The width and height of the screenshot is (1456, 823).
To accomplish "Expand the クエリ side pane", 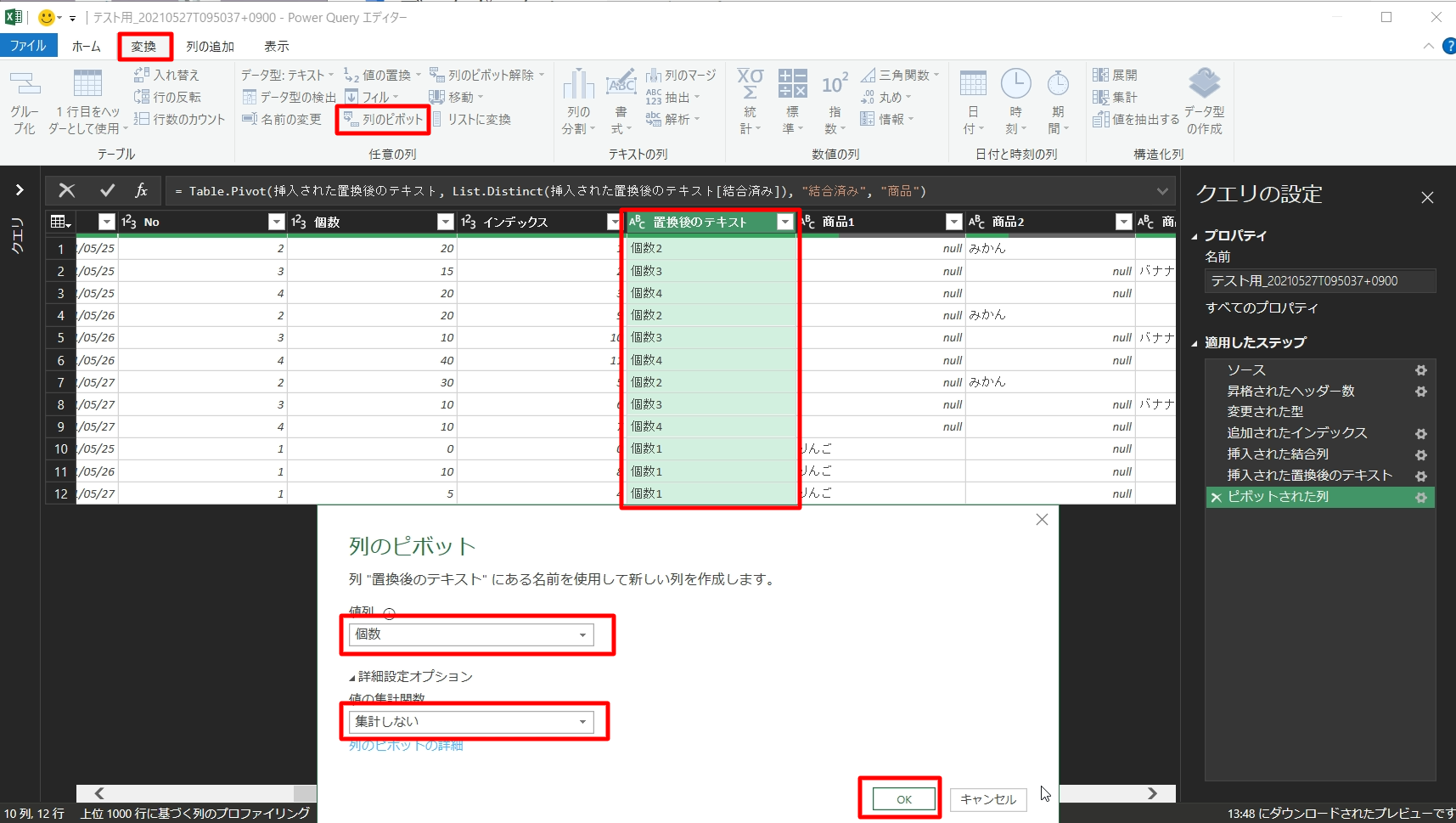I will pos(19,190).
